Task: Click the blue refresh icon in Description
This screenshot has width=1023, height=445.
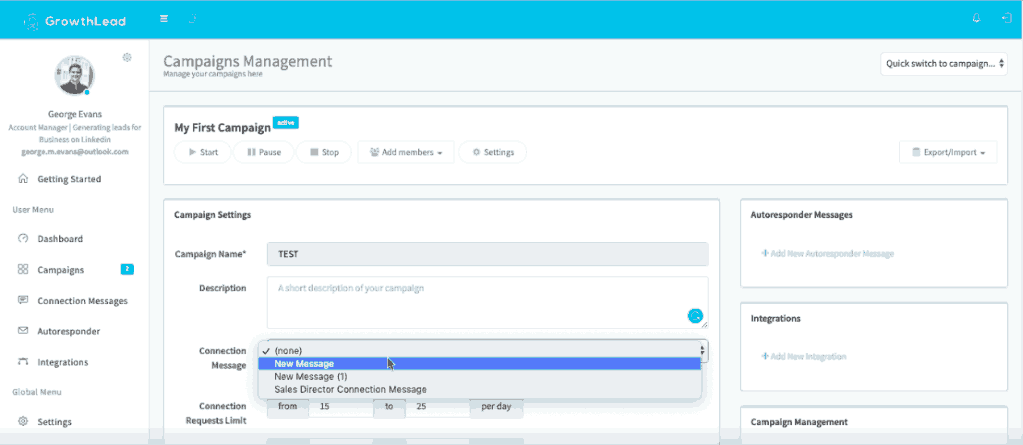Action: [695, 316]
